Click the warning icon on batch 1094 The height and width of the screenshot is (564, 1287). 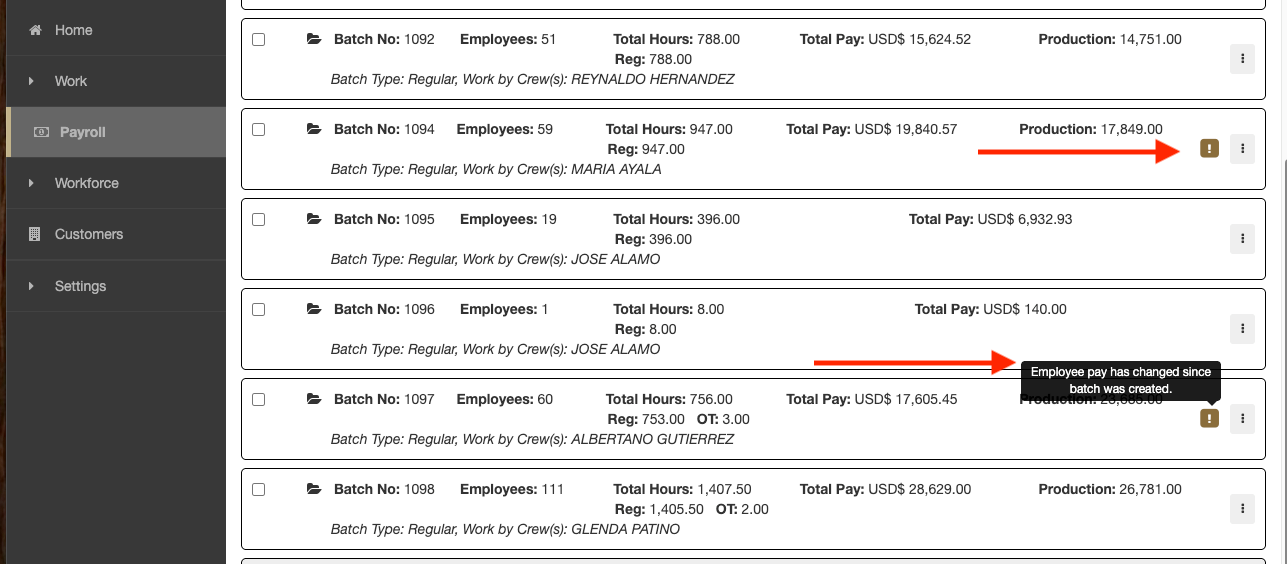[1209, 149]
